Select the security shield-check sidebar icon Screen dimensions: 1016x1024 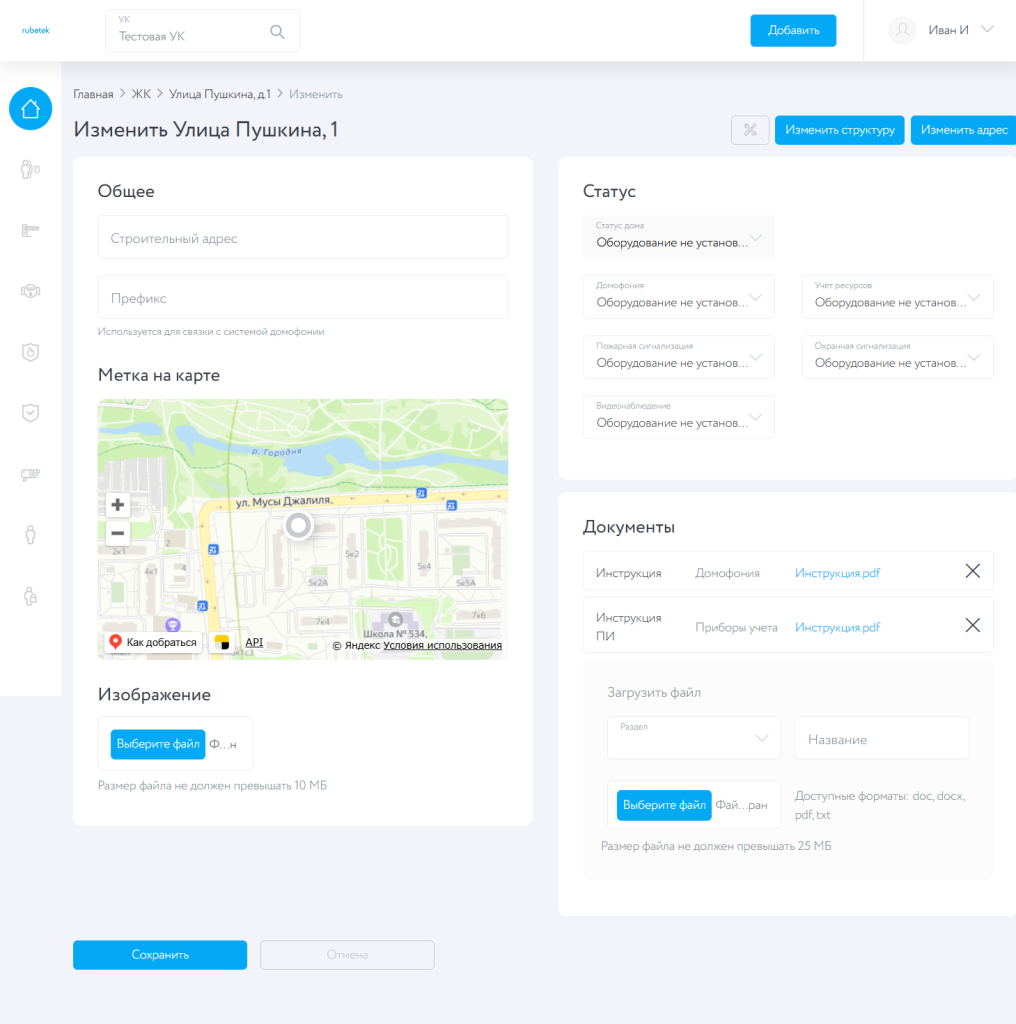point(30,412)
